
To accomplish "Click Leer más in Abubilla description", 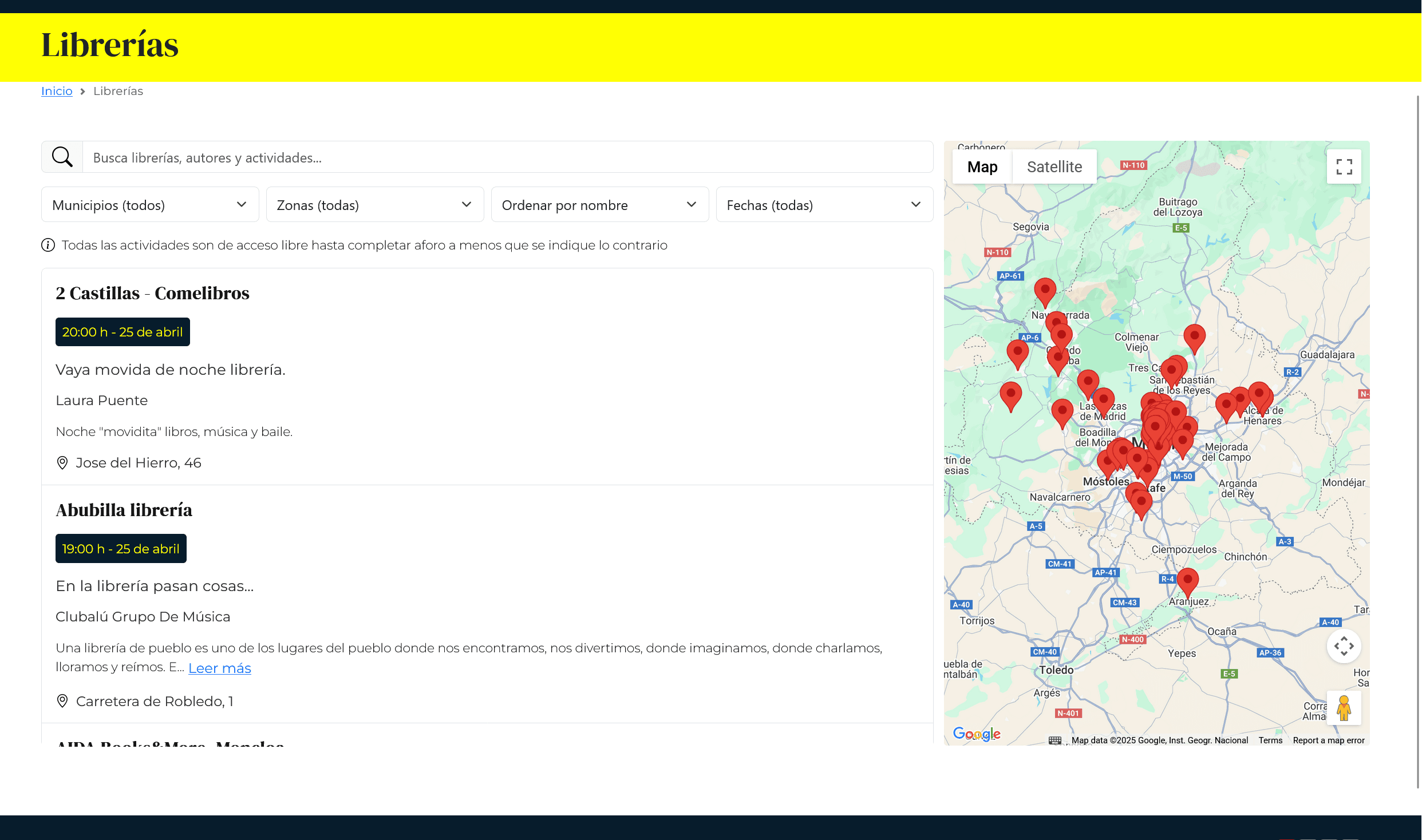I will click(x=220, y=668).
